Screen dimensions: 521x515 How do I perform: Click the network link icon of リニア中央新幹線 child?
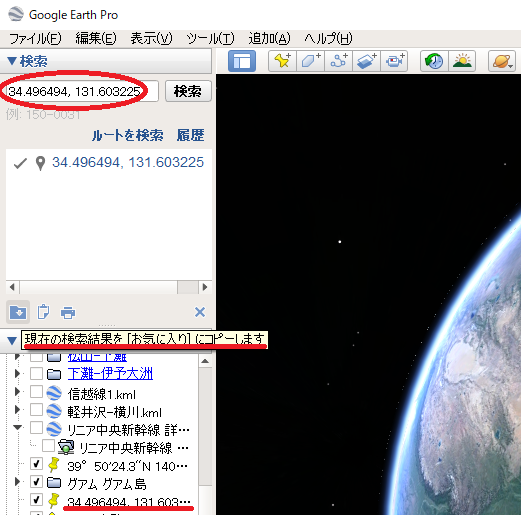point(66,447)
